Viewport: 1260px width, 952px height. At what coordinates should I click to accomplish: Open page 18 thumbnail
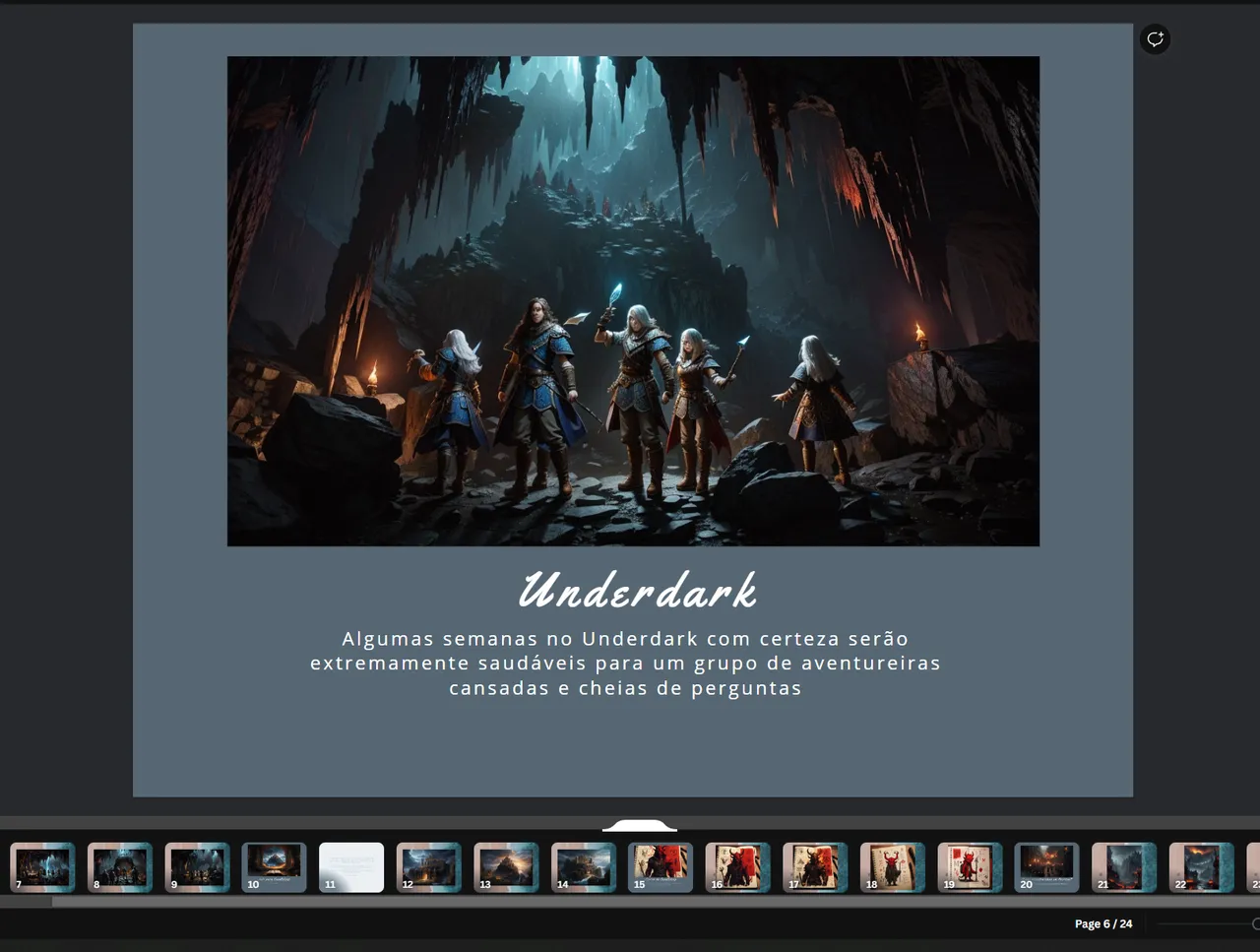pyautogui.click(x=893, y=867)
